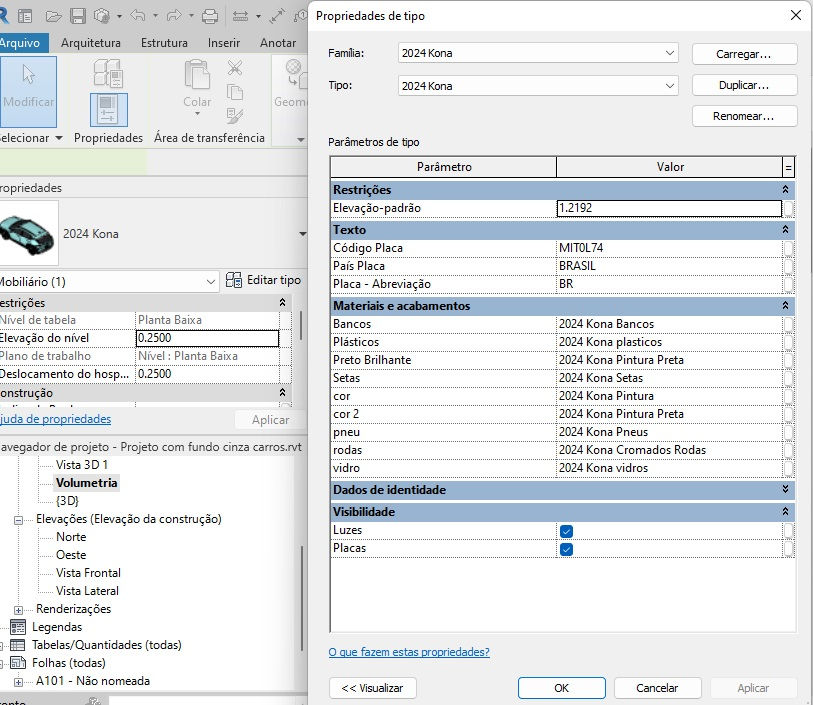The image size is (813, 705).
Task: Click the associate parameter box on the rodas row
Action: click(x=788, y=450)
